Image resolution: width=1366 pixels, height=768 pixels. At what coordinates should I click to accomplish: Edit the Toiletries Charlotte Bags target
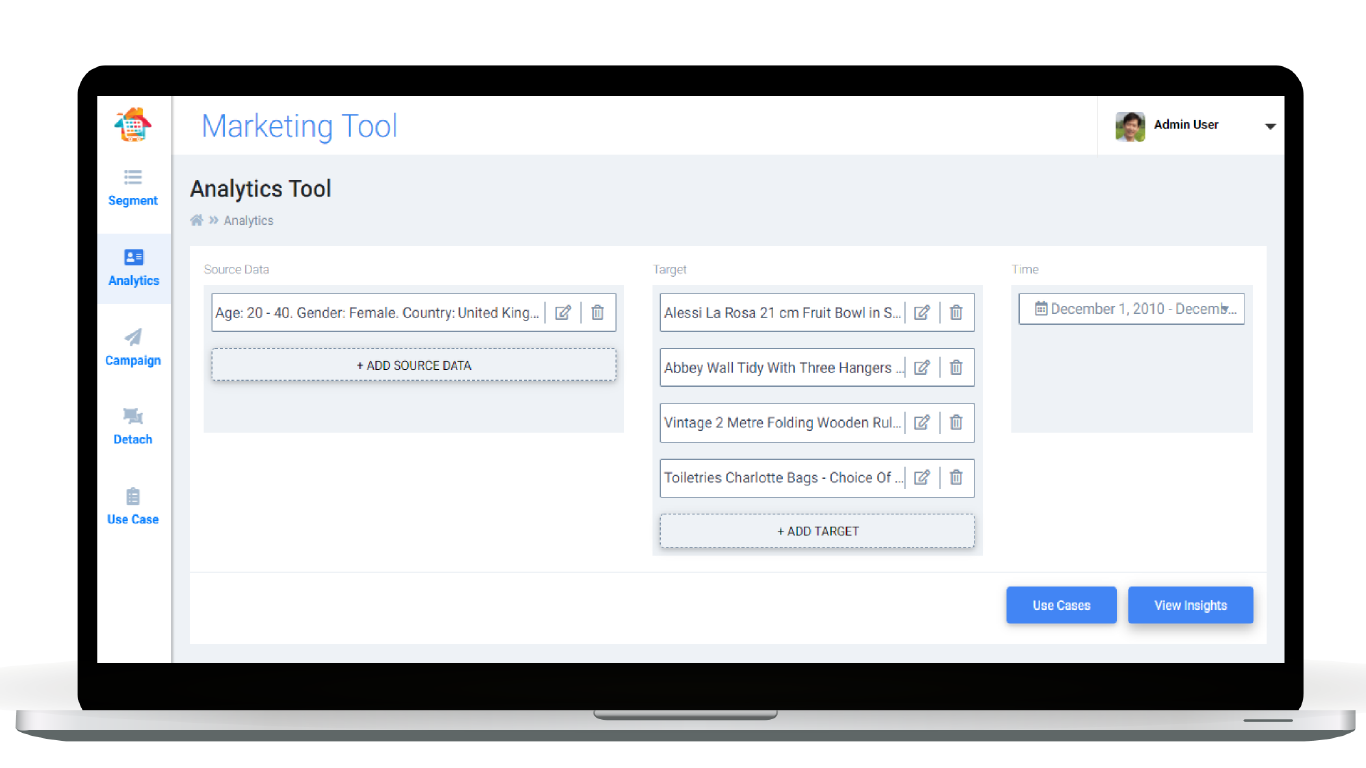click(x=922, y=477)
